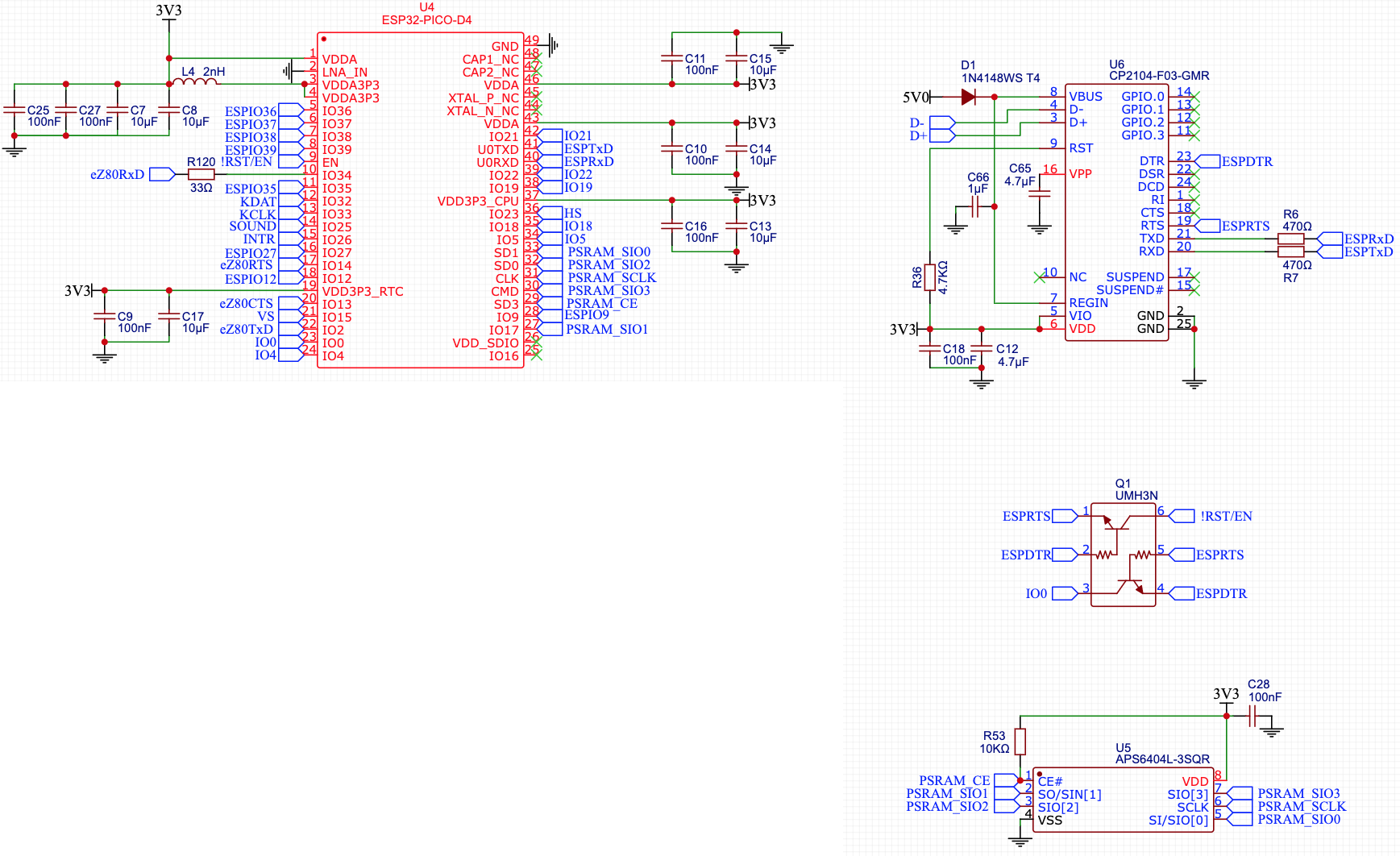Select the L4 2nH inductor symbol
1400x856 pixels.
click(195, 81)
